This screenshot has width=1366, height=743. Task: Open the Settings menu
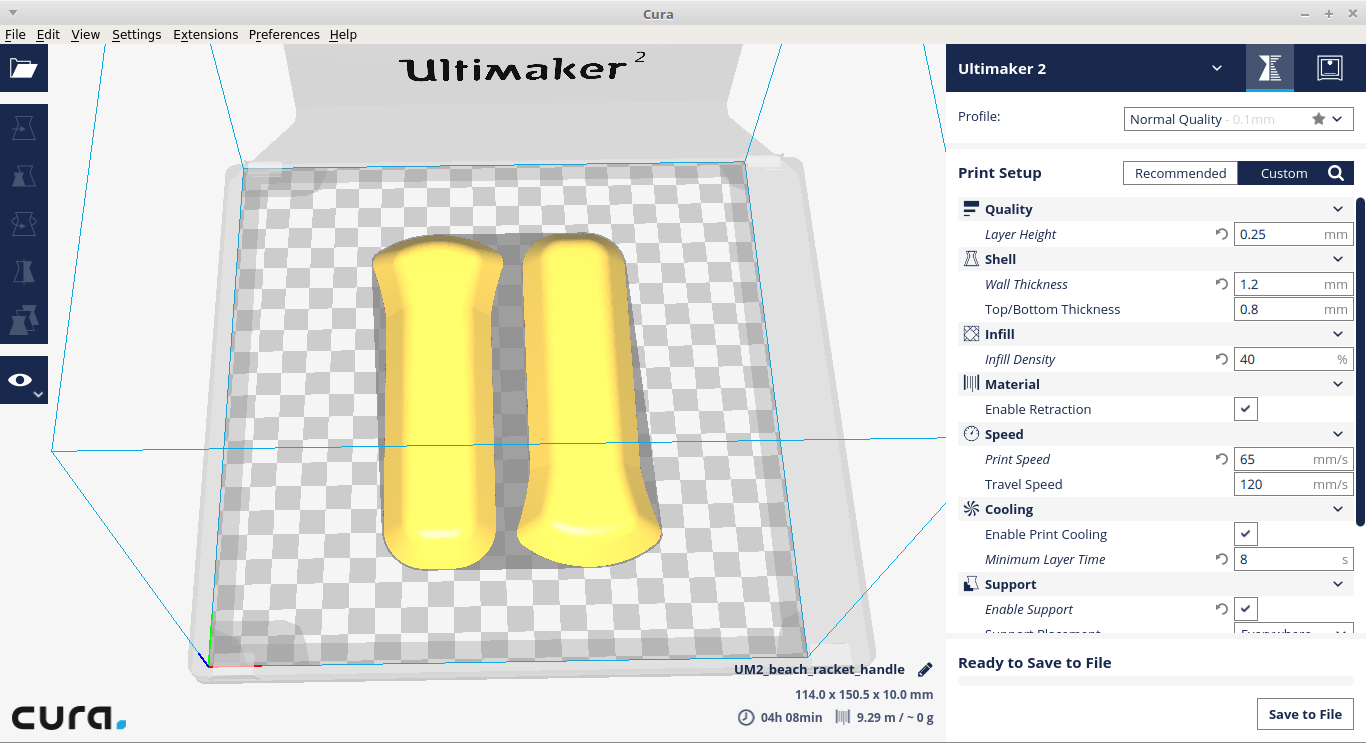point(136,34)
